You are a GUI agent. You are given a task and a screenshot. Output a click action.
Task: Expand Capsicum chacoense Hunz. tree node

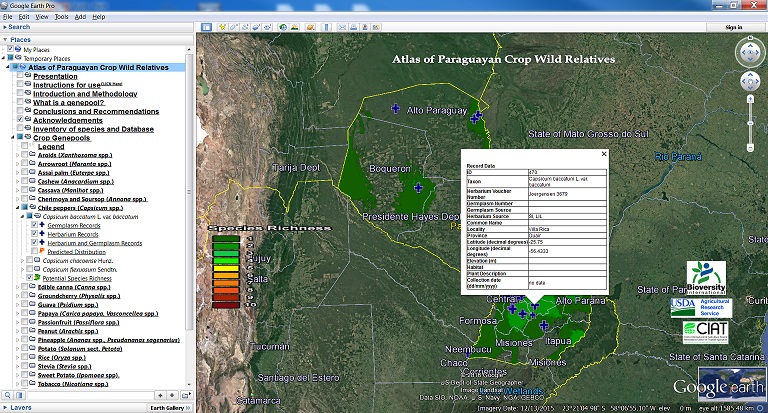point(22,261)
